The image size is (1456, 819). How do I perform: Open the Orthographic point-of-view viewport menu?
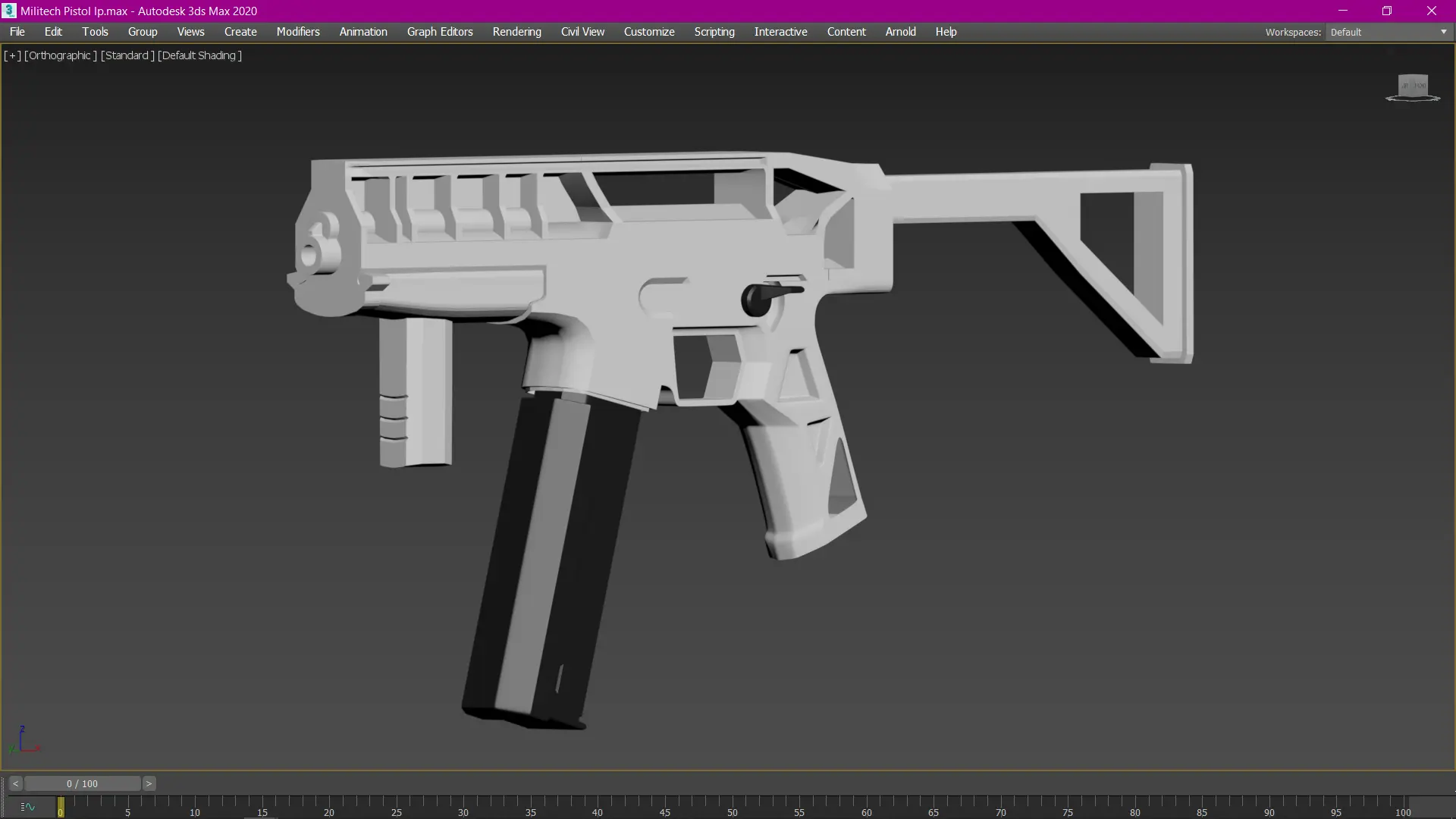coord(61,55)
